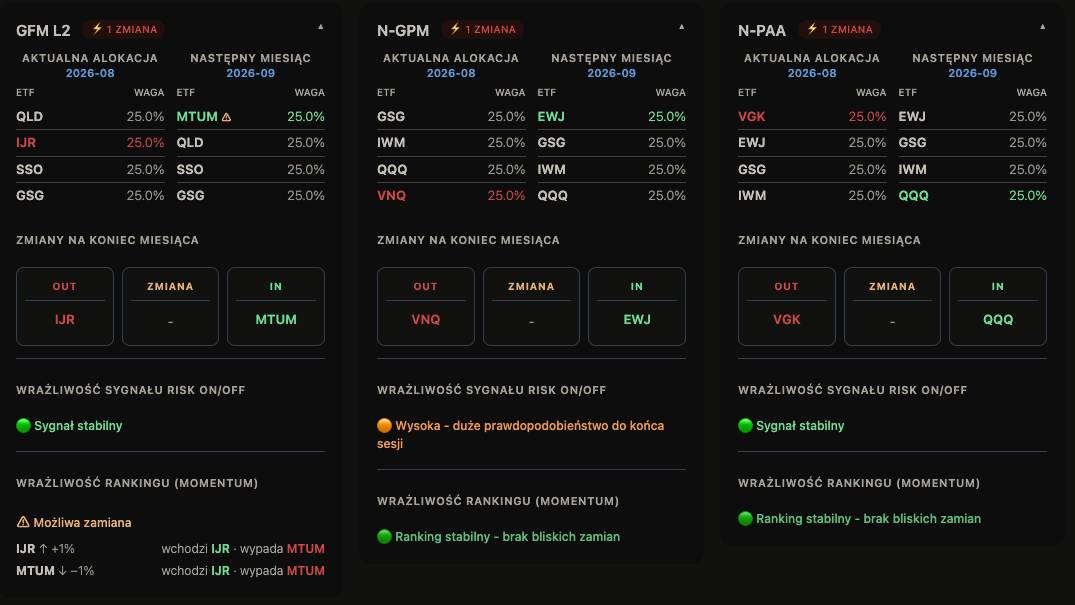
Task: Click IWM in N-GPM current allocation
Action: (x=391, y=143)
